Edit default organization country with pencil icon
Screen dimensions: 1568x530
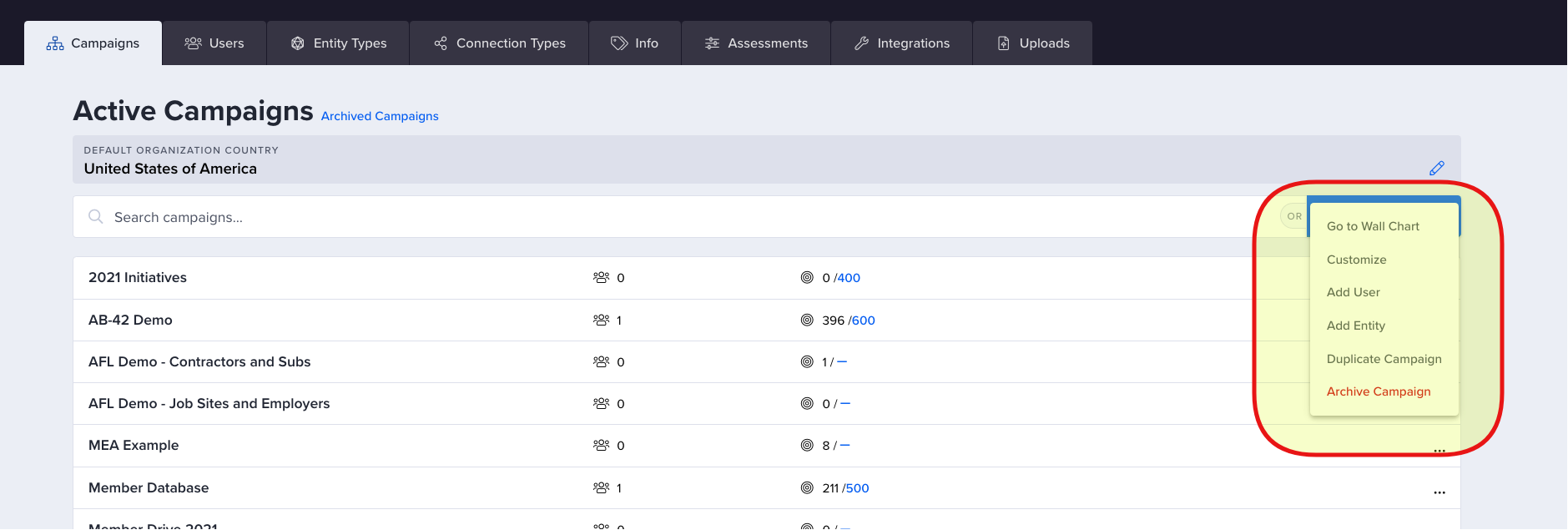click(1436, 169)
